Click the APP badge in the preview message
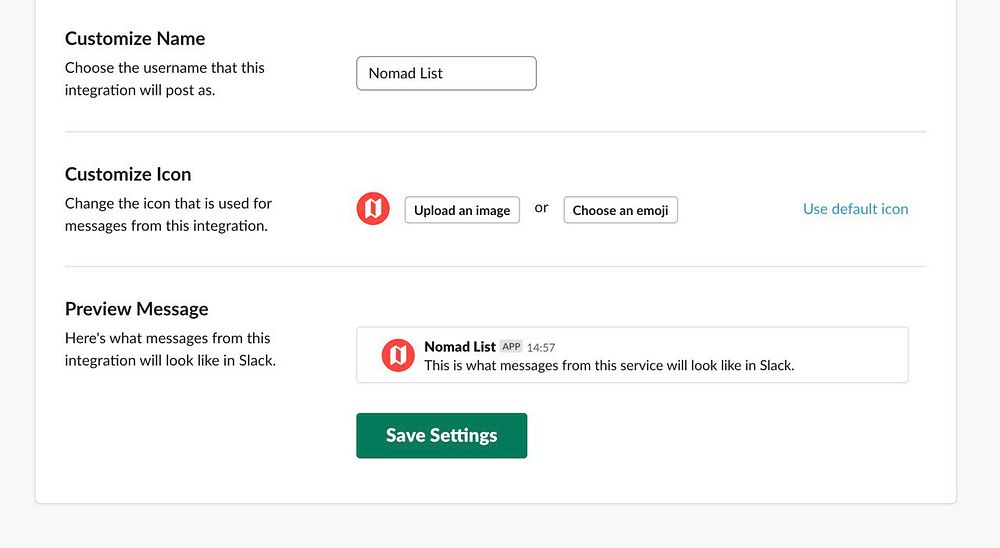This screenshot has width=1000, height=548. coord(511,346)
